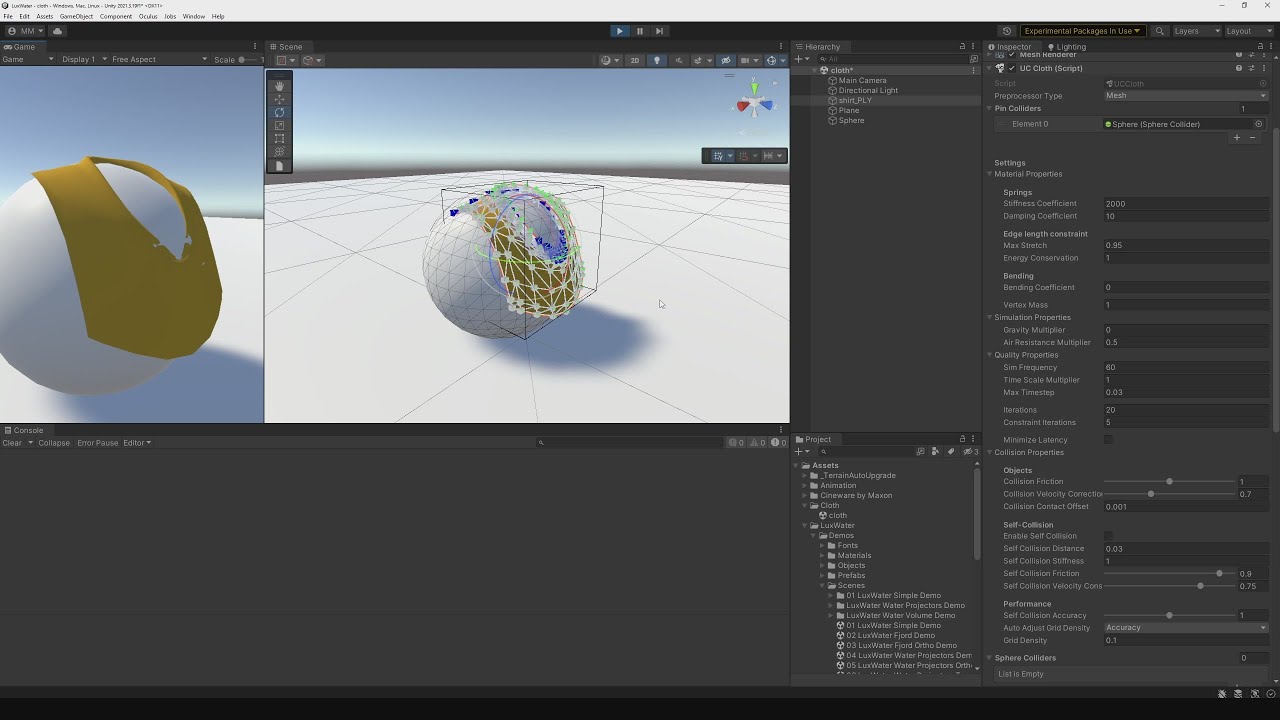The width and height of the screenshot is (1280, 720).
Task: Toggle scene audio icon
Action: 679,60
